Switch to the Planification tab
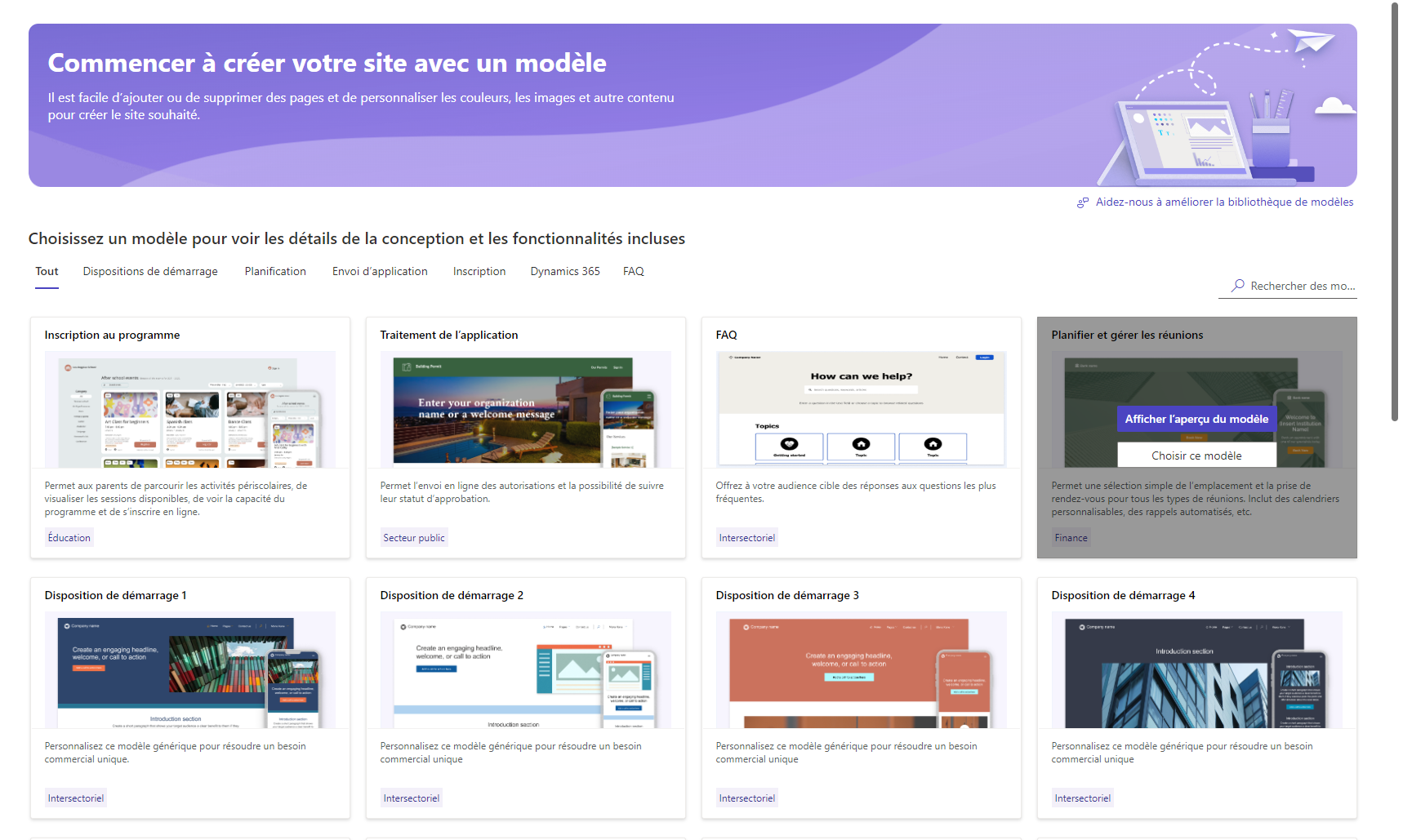1403x840 pixels. (275, 271)
